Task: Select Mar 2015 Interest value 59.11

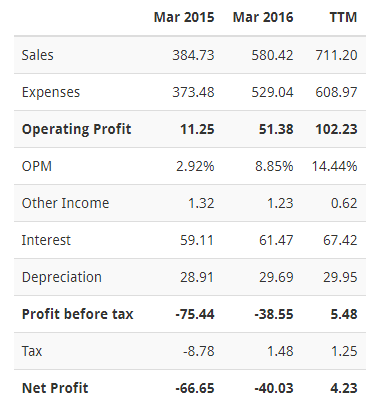Action: pos(197,240)
